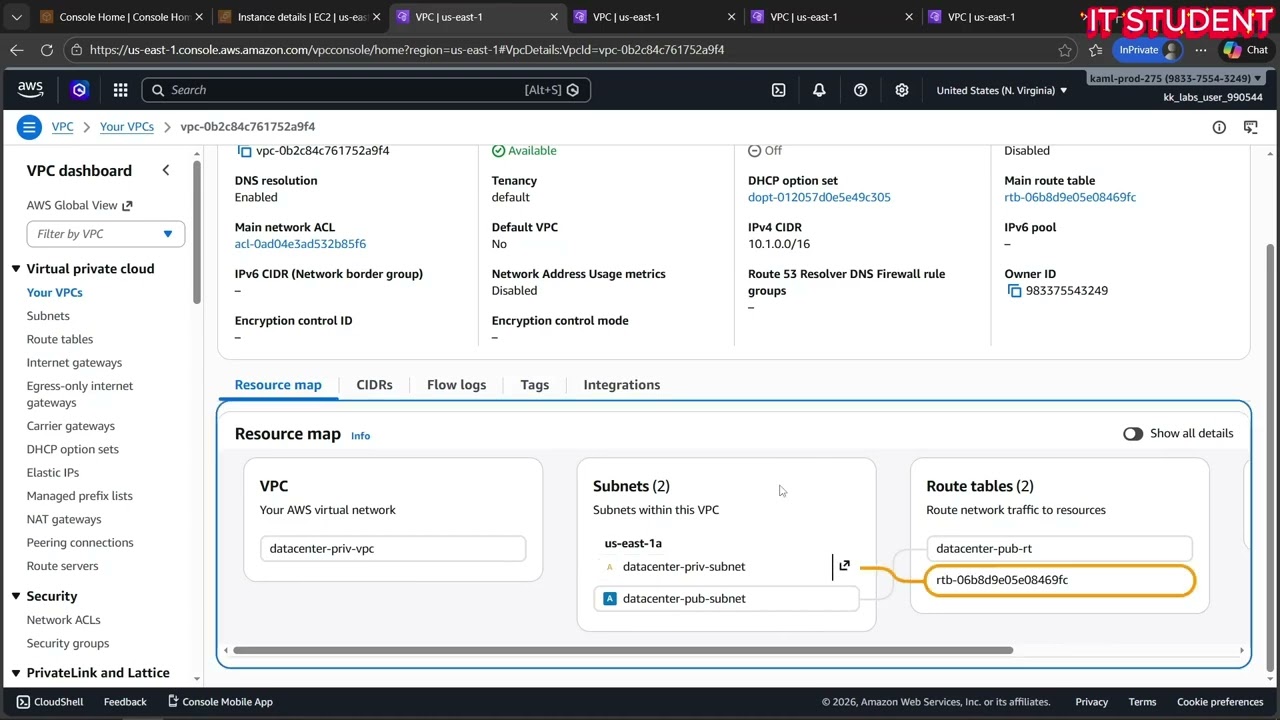View the site information icon

77,49
